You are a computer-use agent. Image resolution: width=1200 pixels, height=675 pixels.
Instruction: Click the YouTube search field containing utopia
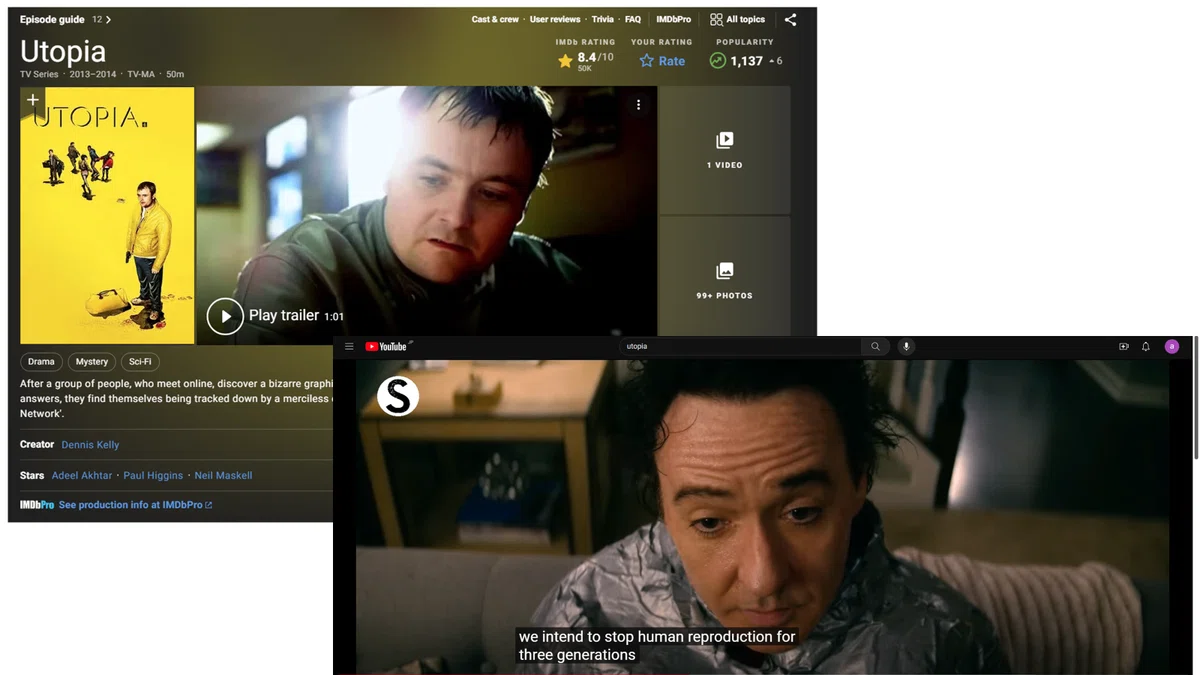click(740, 347)
